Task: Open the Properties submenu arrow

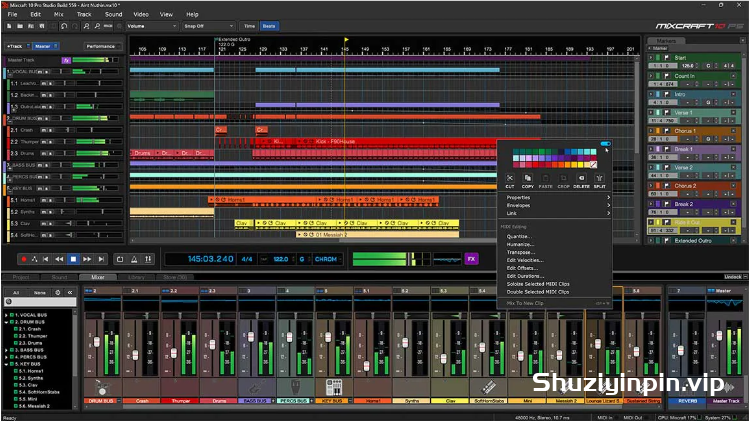Action: click(608, 198)
